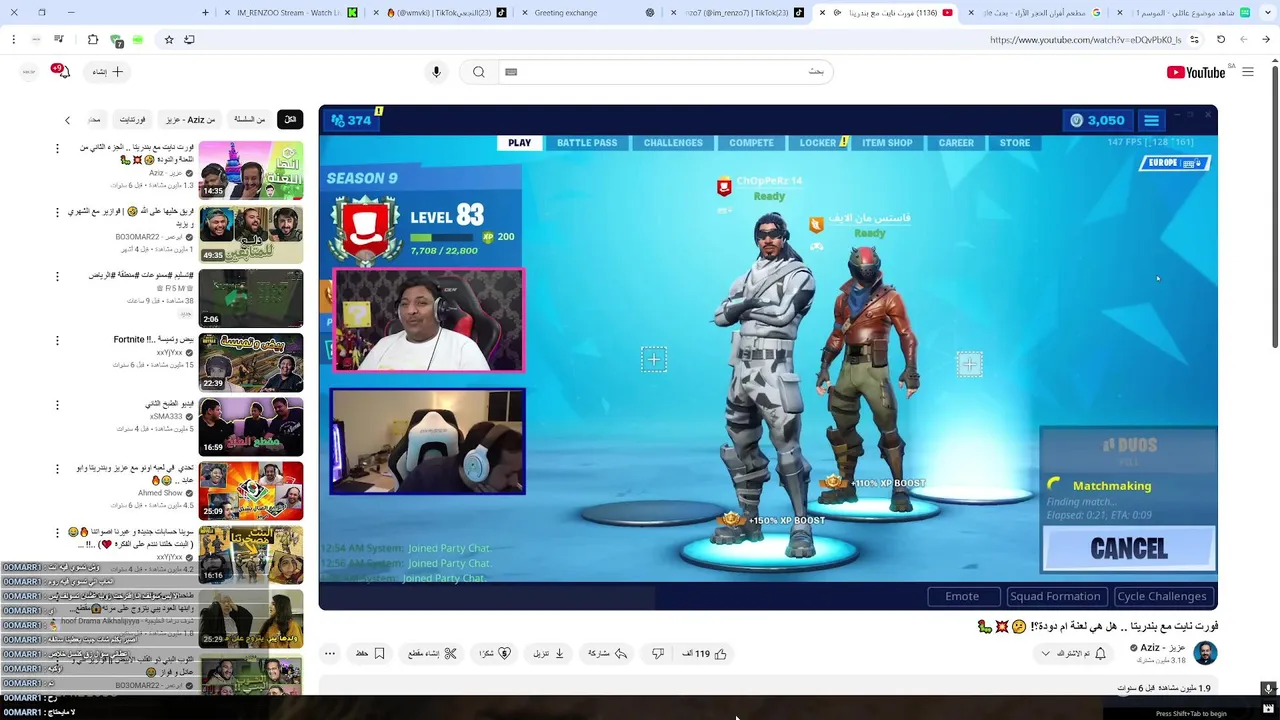Open the shield extension with badge 7
Screen dimensions: 1280x720
[x=116, y=40]
